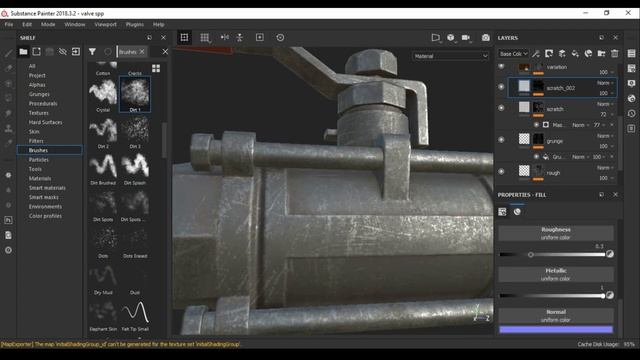
Task: Toggle the grunge layer's fill effect visibility
Action: pyautogui.click(x=536, y=157)
